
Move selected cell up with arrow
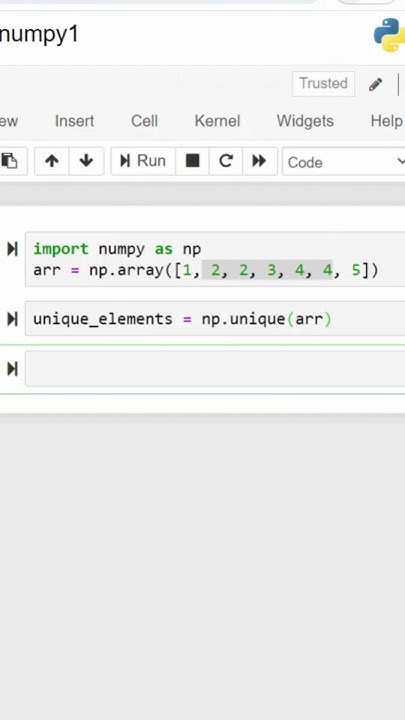pyautogui.click(x=52, y=161)
